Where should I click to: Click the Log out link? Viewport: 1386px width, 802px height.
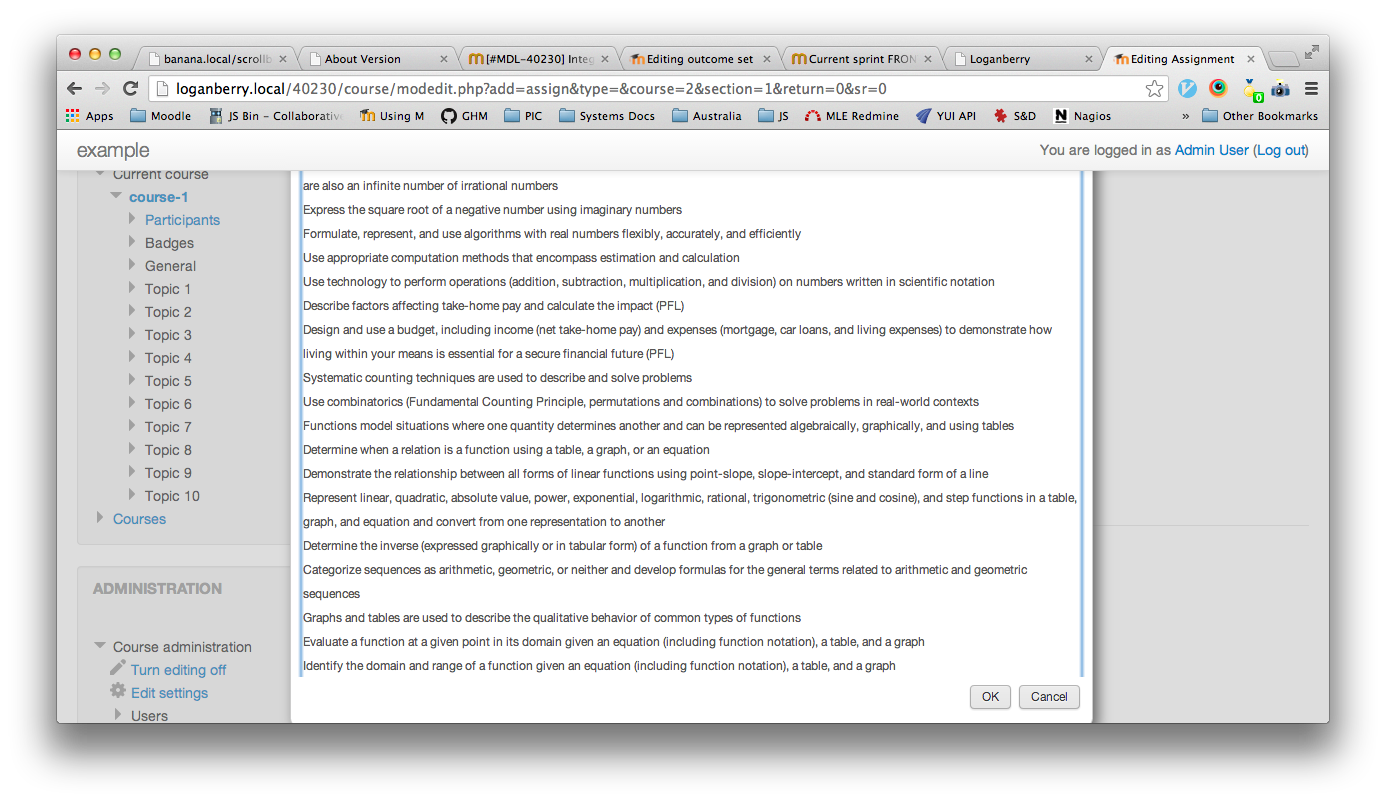click(1281, 150)
